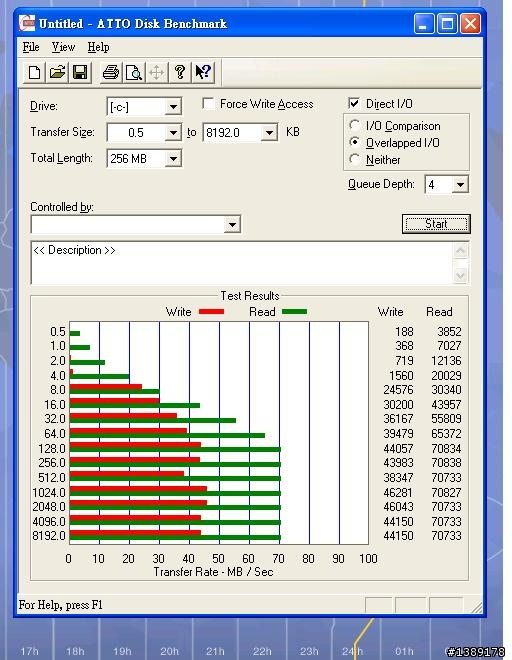Minimize the ATTO Disk Benchmark window

(x=424, y=23)
